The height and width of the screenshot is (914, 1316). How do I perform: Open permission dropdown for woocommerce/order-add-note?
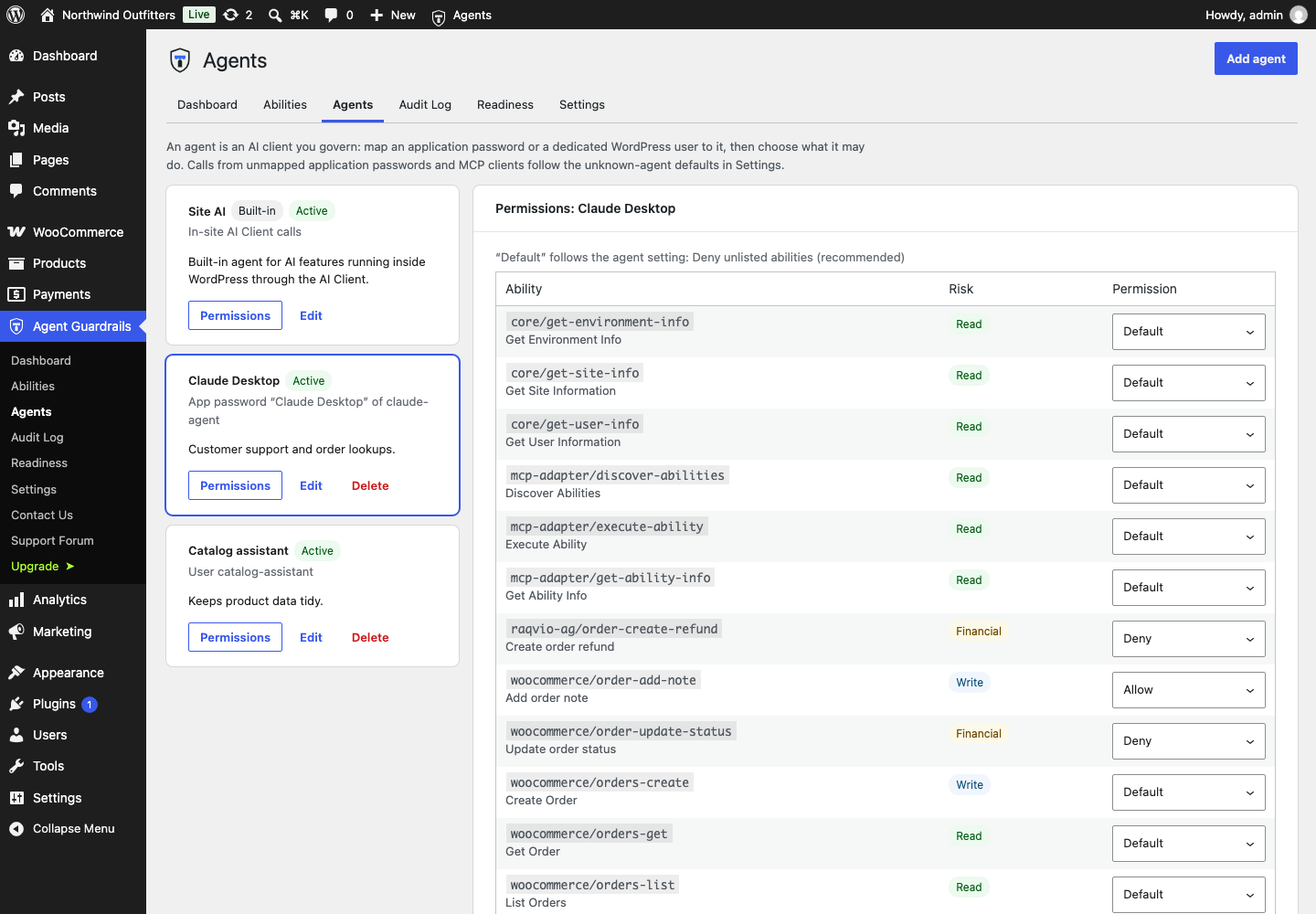[1188, 690]
